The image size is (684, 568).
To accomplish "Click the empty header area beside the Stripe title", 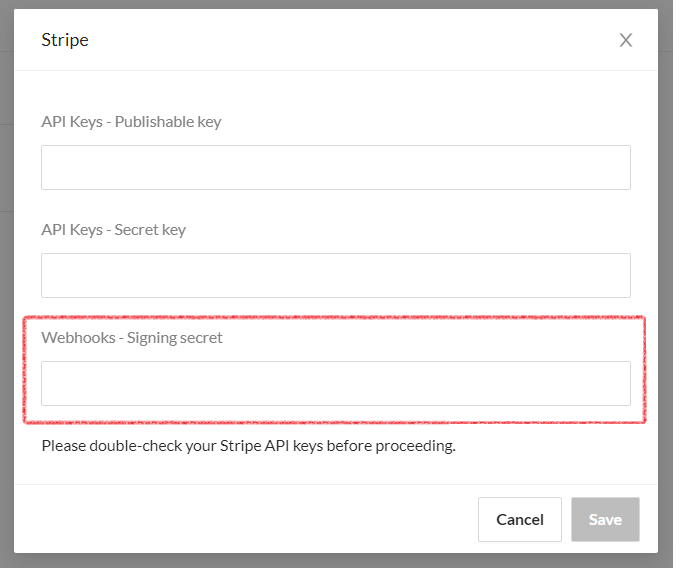I will point(349,40).
